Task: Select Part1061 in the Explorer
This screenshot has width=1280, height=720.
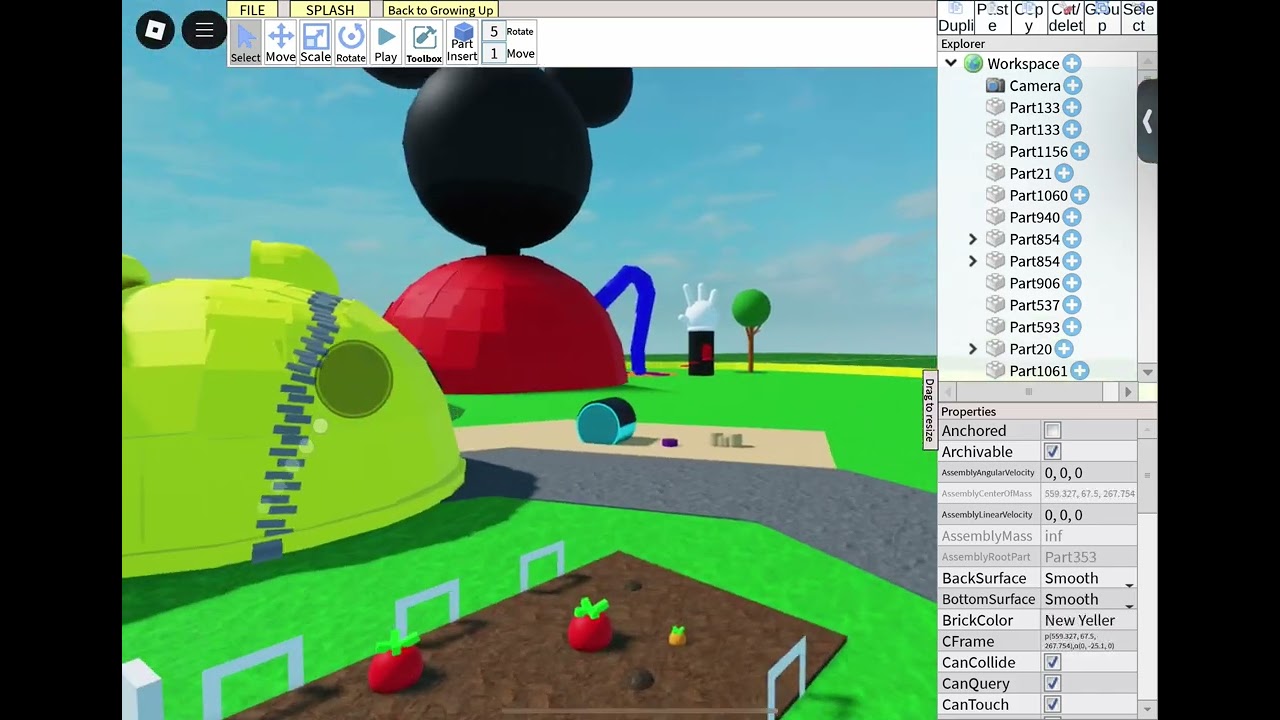Action: (x=1039, y=372)
